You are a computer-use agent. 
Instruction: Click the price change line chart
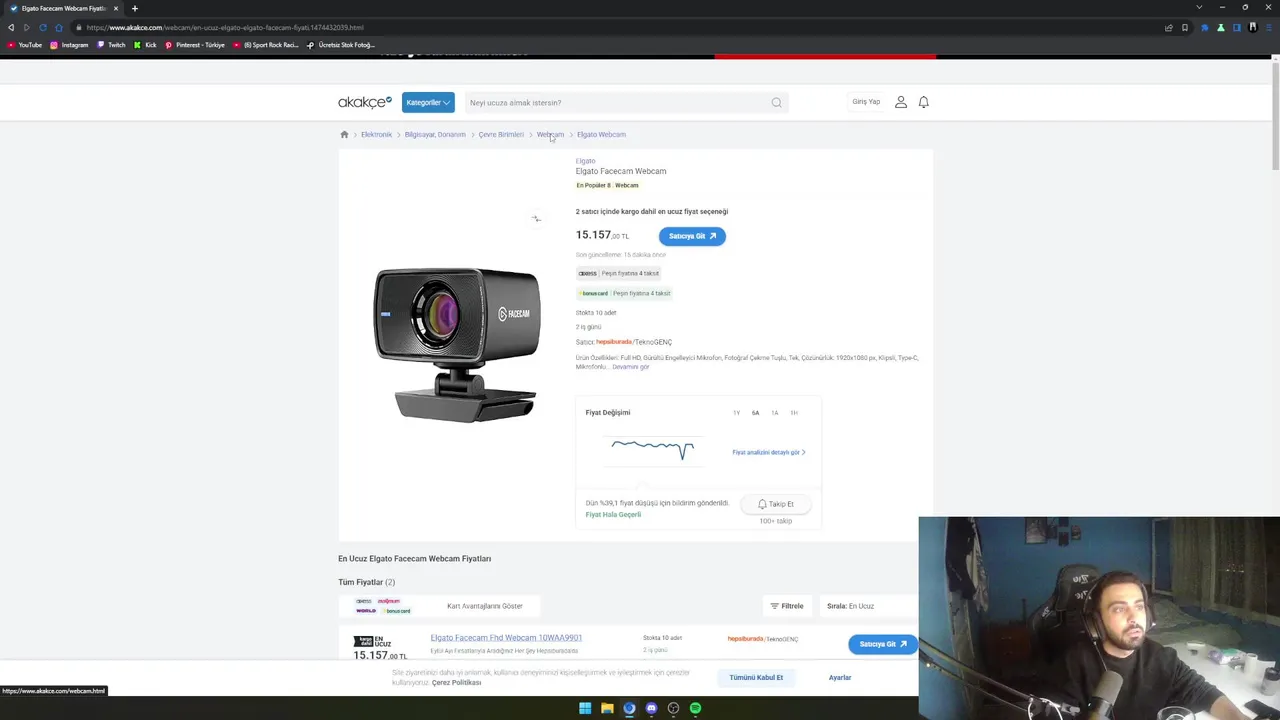[653, 449]
